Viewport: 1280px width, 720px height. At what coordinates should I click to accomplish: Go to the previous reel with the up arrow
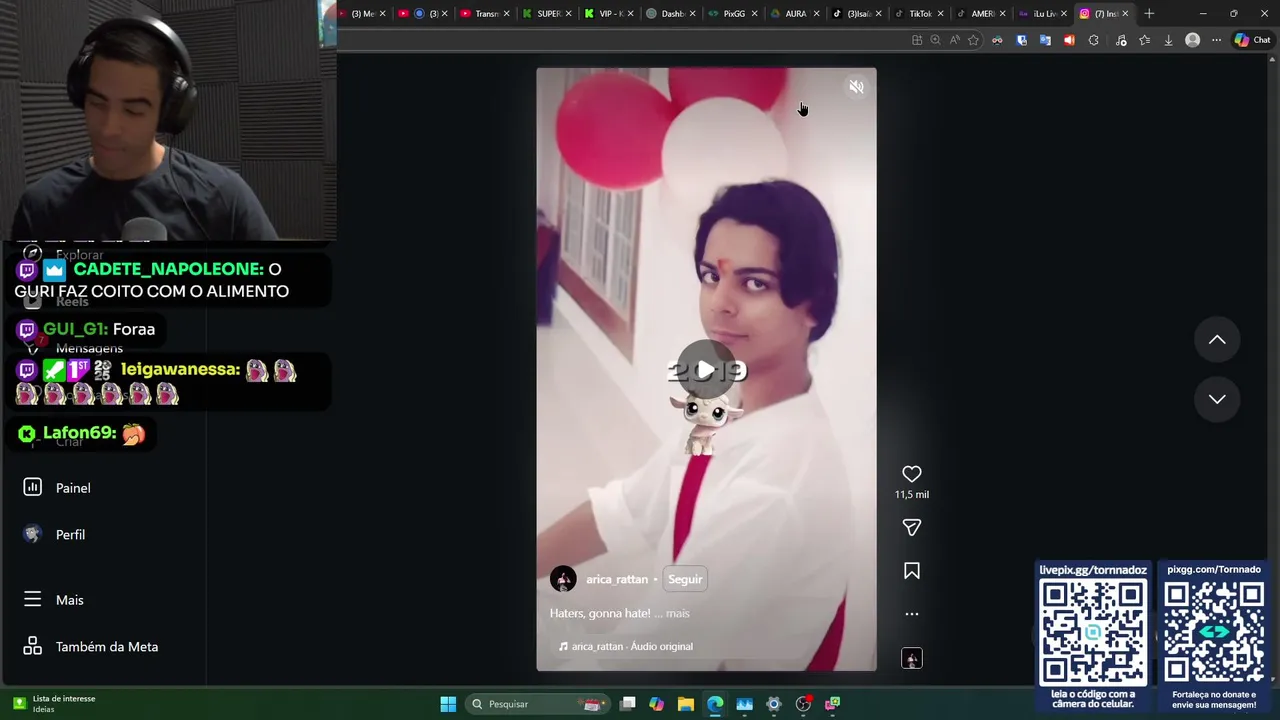click(1217, 340)
